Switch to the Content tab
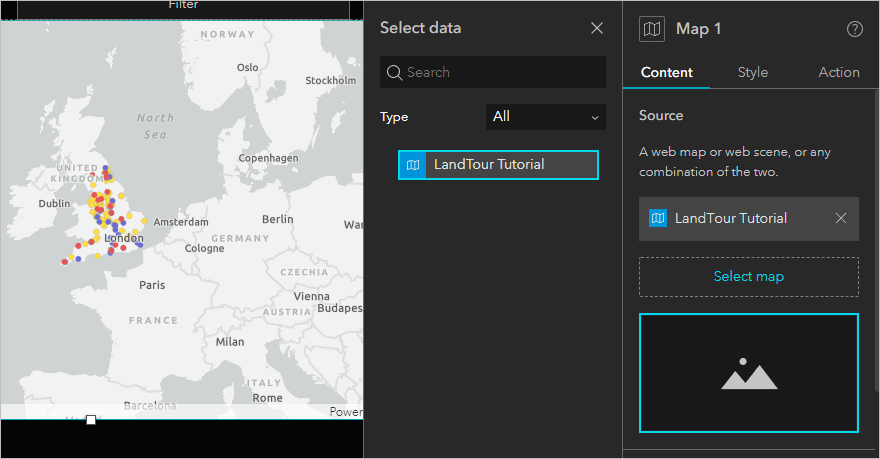 coord(666,72)
